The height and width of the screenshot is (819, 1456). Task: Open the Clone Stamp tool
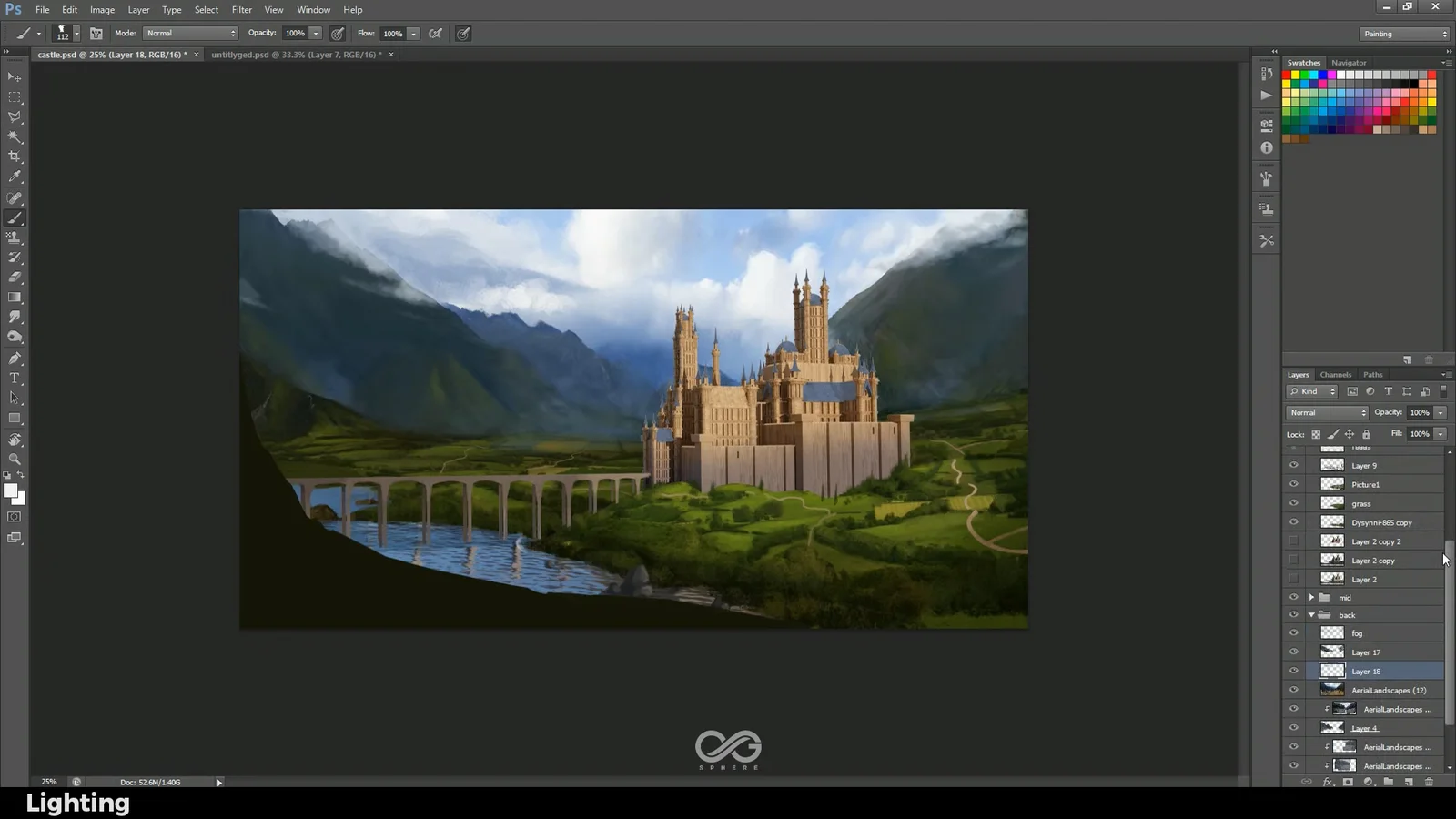tap(15, 238)
